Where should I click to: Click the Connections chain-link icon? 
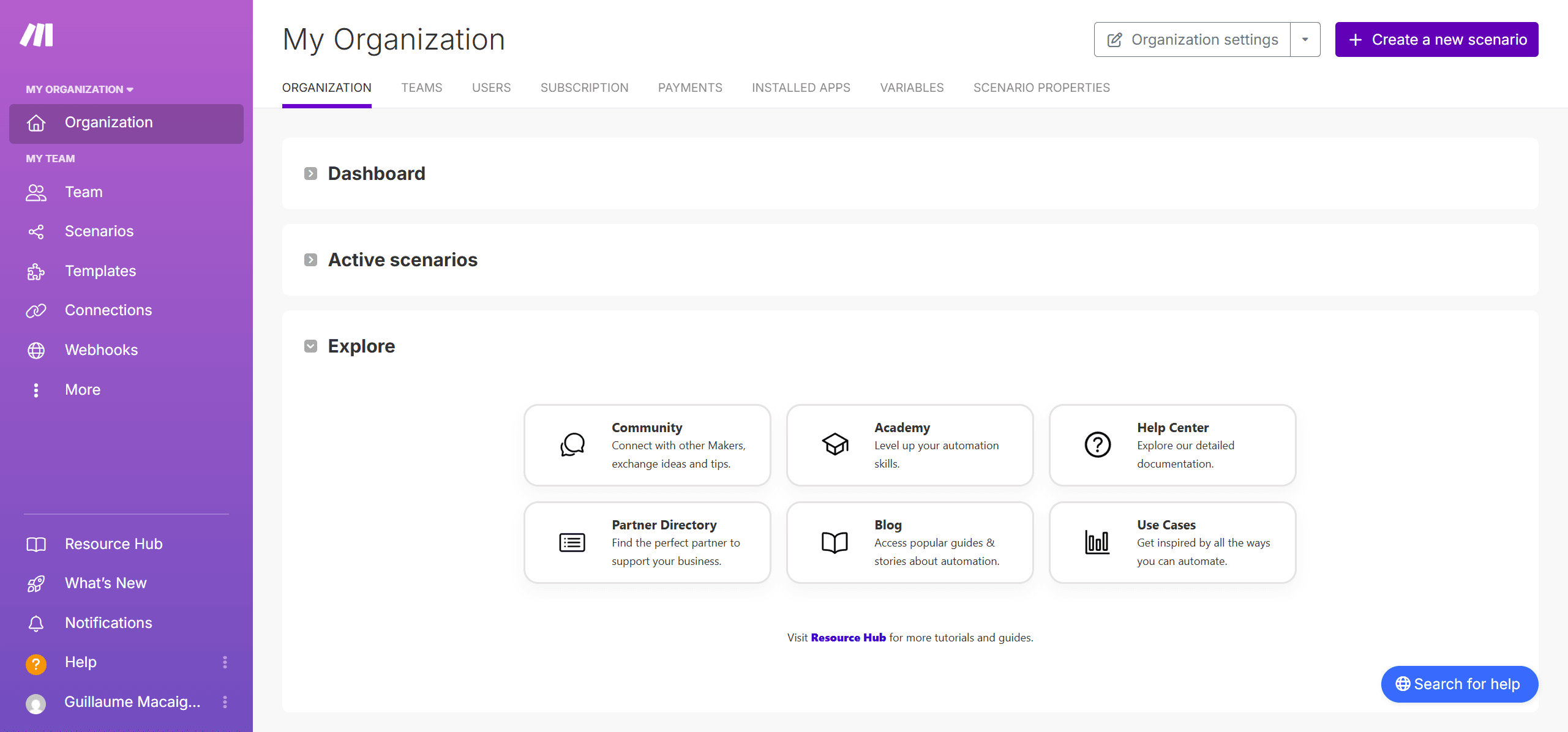tap(36, 311)
